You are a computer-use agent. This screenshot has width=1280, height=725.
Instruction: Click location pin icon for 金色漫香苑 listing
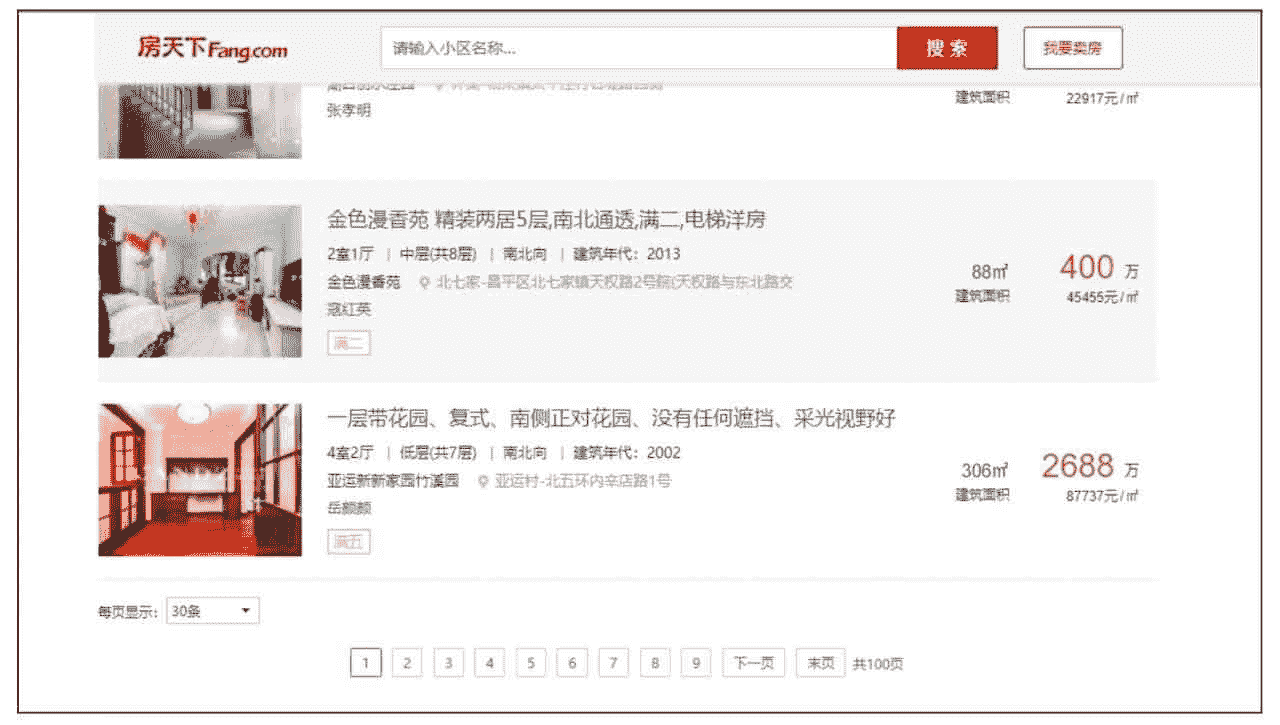pyautogui.click(x=425, y=283)
